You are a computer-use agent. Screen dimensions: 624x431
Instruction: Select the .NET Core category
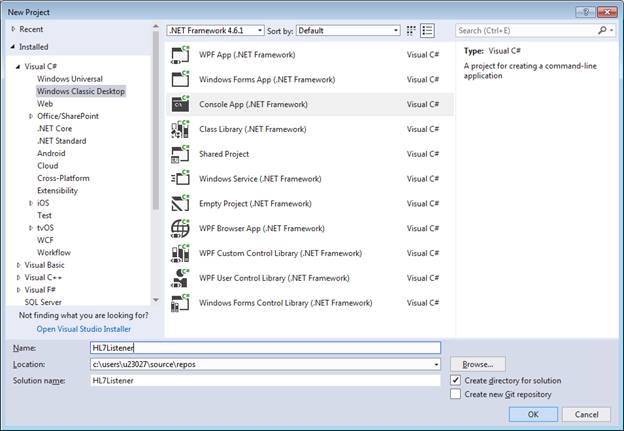click(55, 129)
